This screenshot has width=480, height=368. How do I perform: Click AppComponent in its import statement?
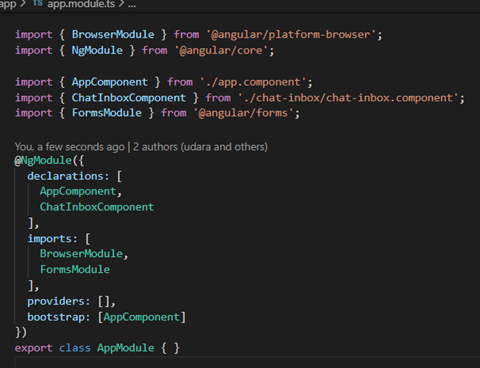110,82
